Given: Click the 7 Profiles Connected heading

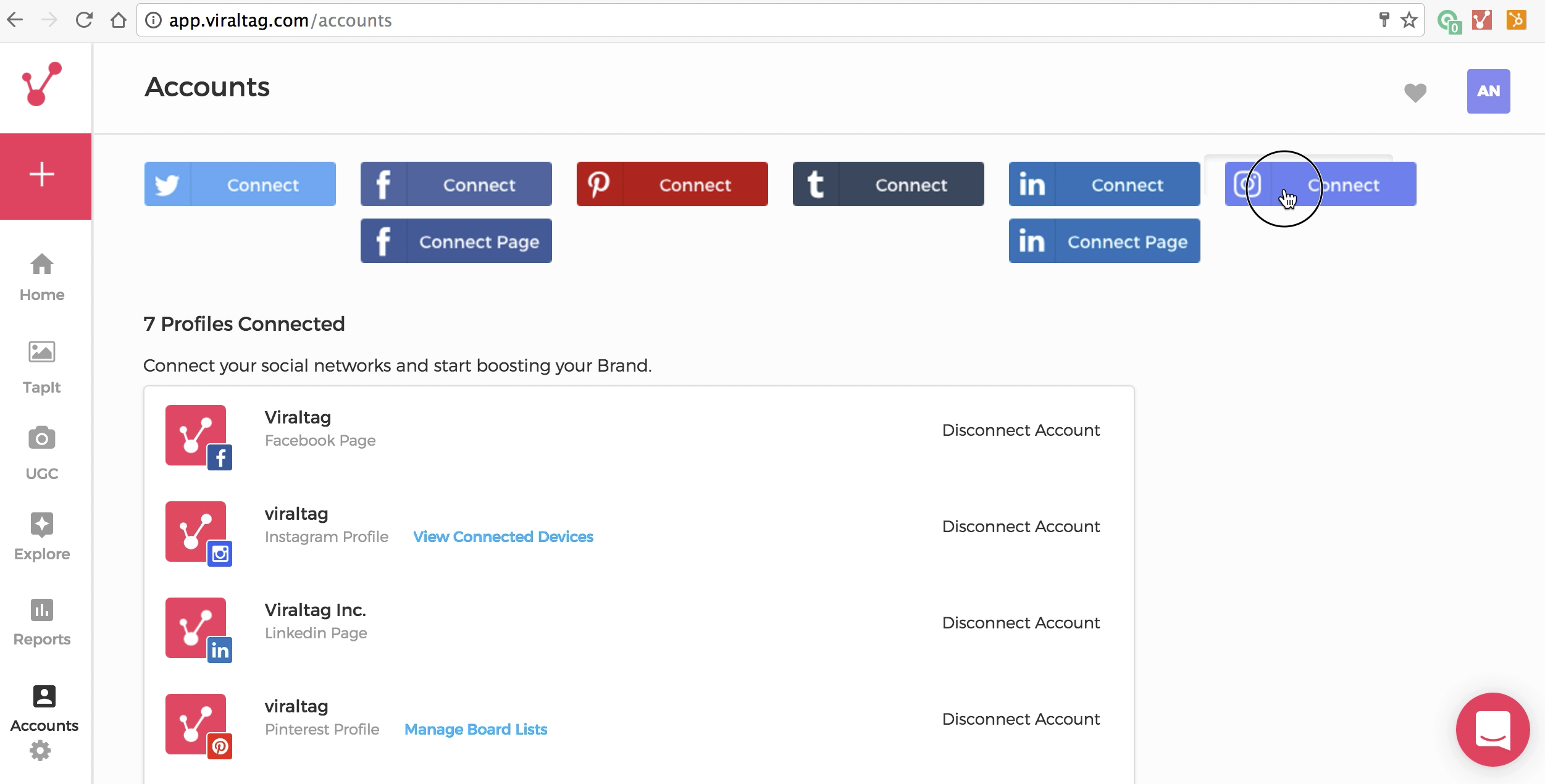Looking at the screenshot, I should tap(244, 323).
